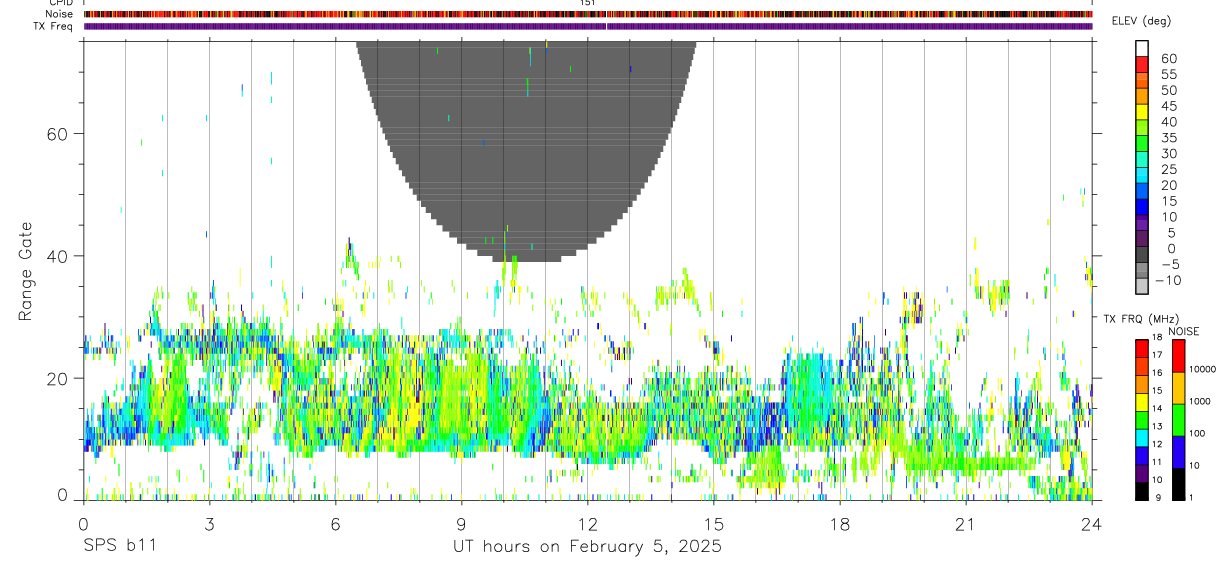This screenshot has width=1228, height=567.
Task: Click the "55" label on ELEV legend
Action: tap(1169, 75)
